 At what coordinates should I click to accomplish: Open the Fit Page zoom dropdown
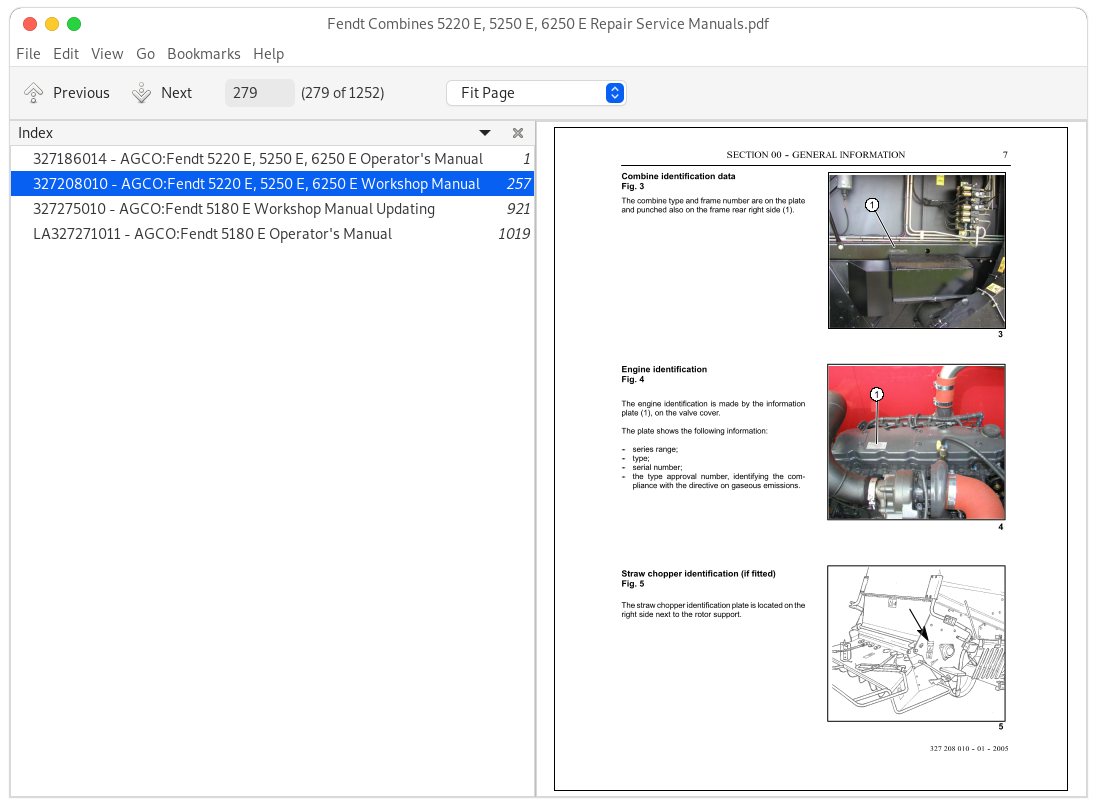(536, 93)
